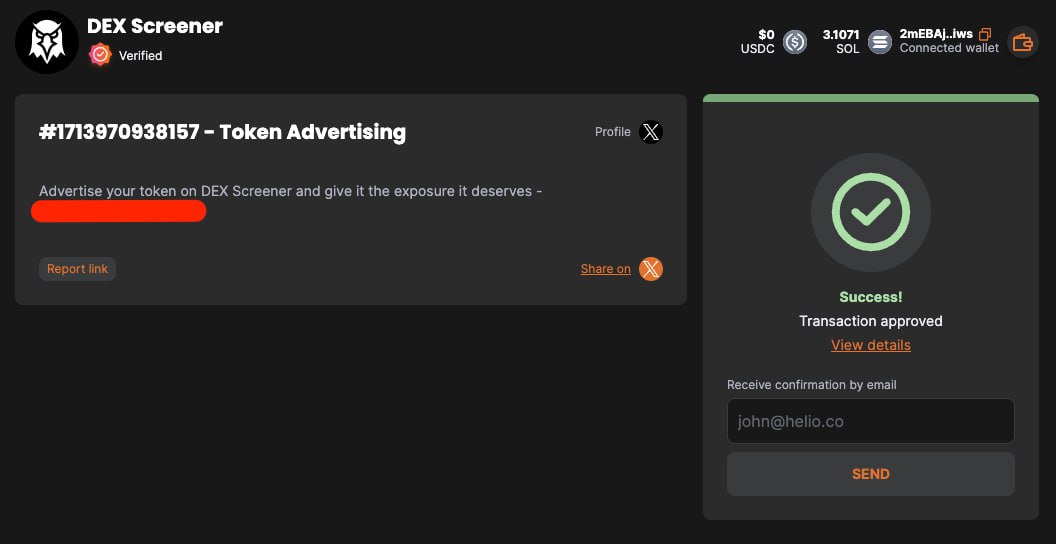The height and width of the screenshot is (544, 1056).
Task: Click the orange X share icon
Action: (651, 269)
